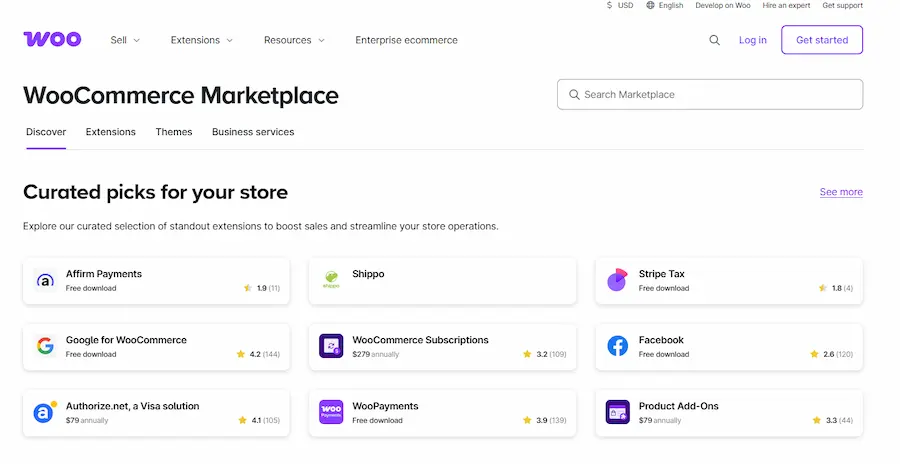Viewport: 900px width, 464px height.
Task: Open Enterprise ecommerce page
Action: (406, 40)
